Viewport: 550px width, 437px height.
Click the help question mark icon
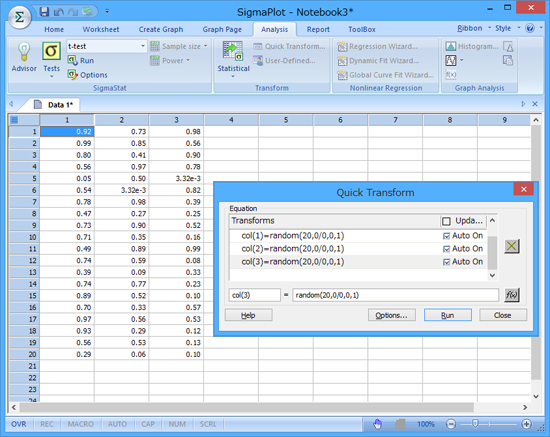(x=530, y=28)
